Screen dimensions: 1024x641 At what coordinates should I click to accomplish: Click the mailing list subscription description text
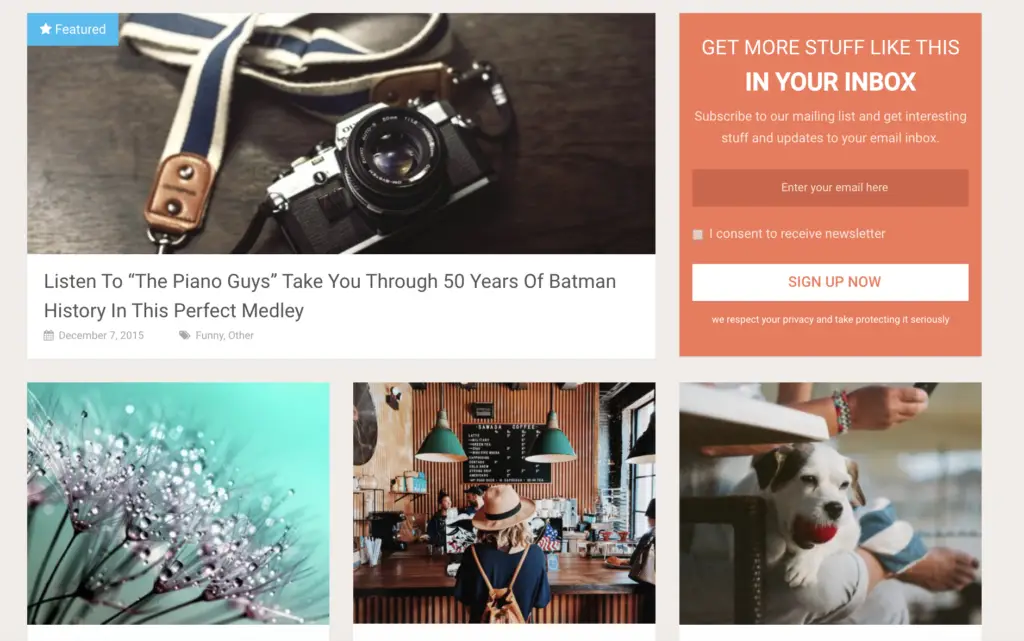click(x=830, y=127)
